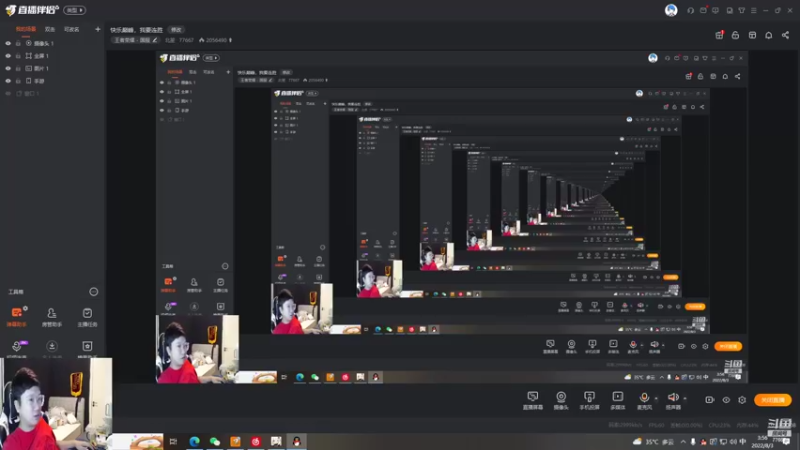Open Danmaku assistant's small gear in outermost toolbox
This screenshot has height=450, width=800.
point(25,309)
